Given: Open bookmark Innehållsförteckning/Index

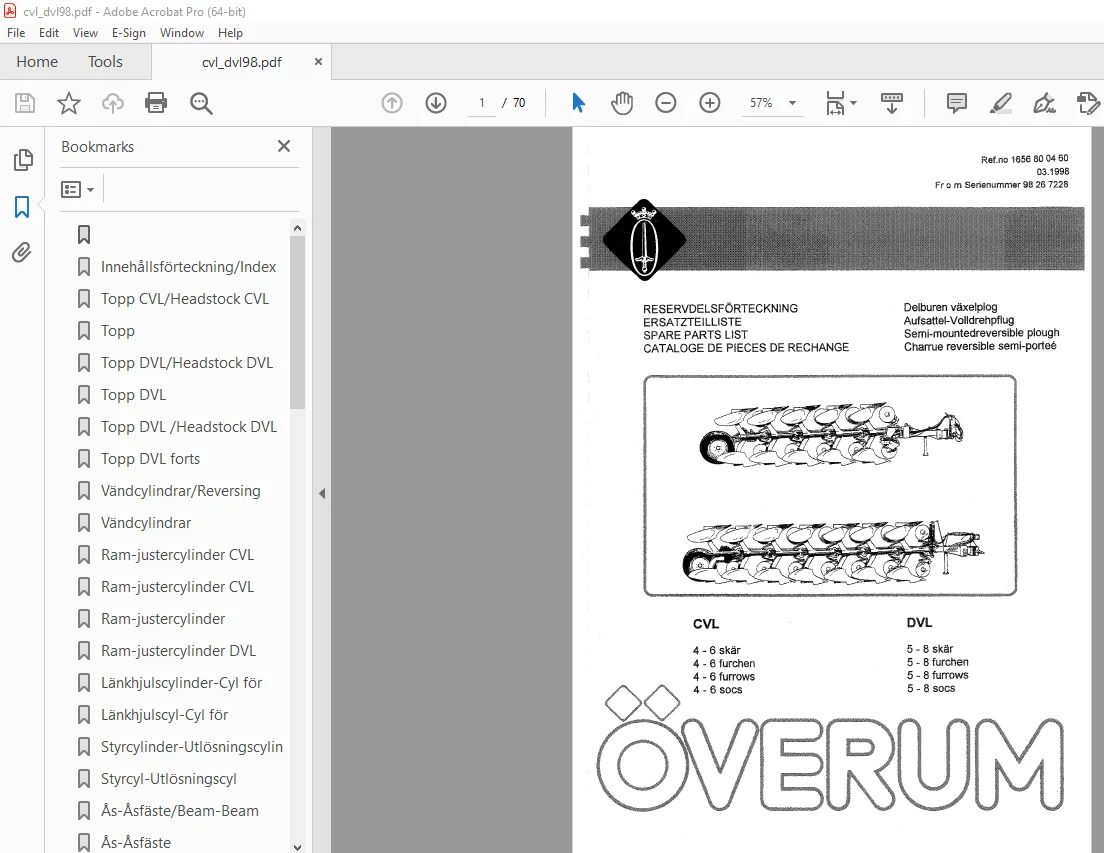Looking at the screenshot, I should [188, 267].
